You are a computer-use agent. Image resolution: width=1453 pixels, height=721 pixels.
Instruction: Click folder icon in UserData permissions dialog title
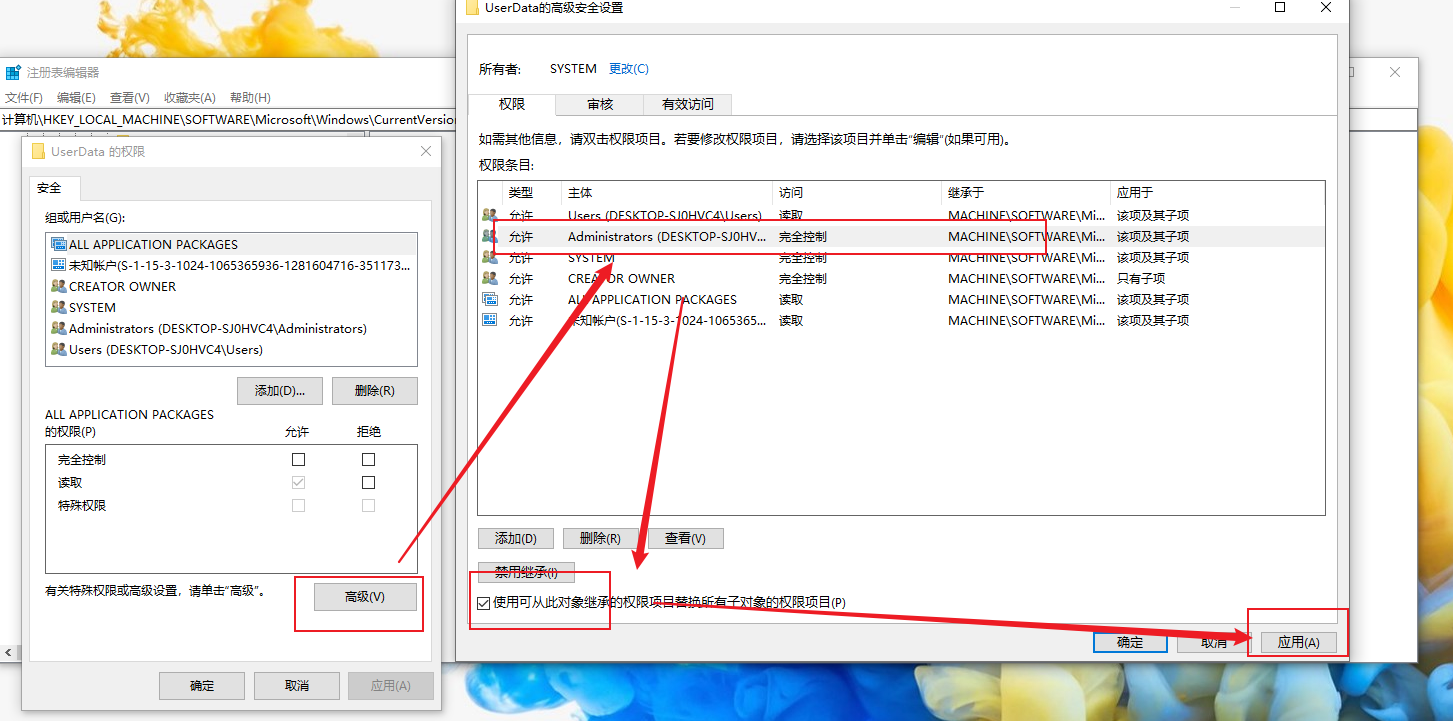(x=39, y=152)
